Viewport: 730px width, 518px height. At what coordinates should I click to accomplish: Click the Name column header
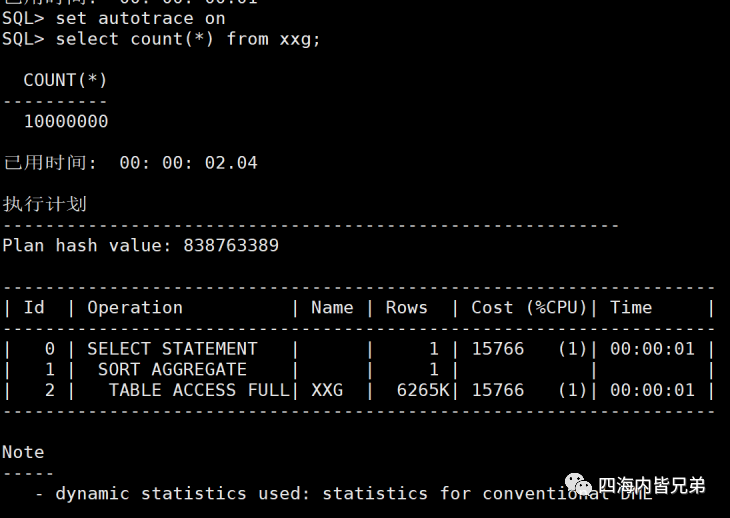tap(332, 308)
